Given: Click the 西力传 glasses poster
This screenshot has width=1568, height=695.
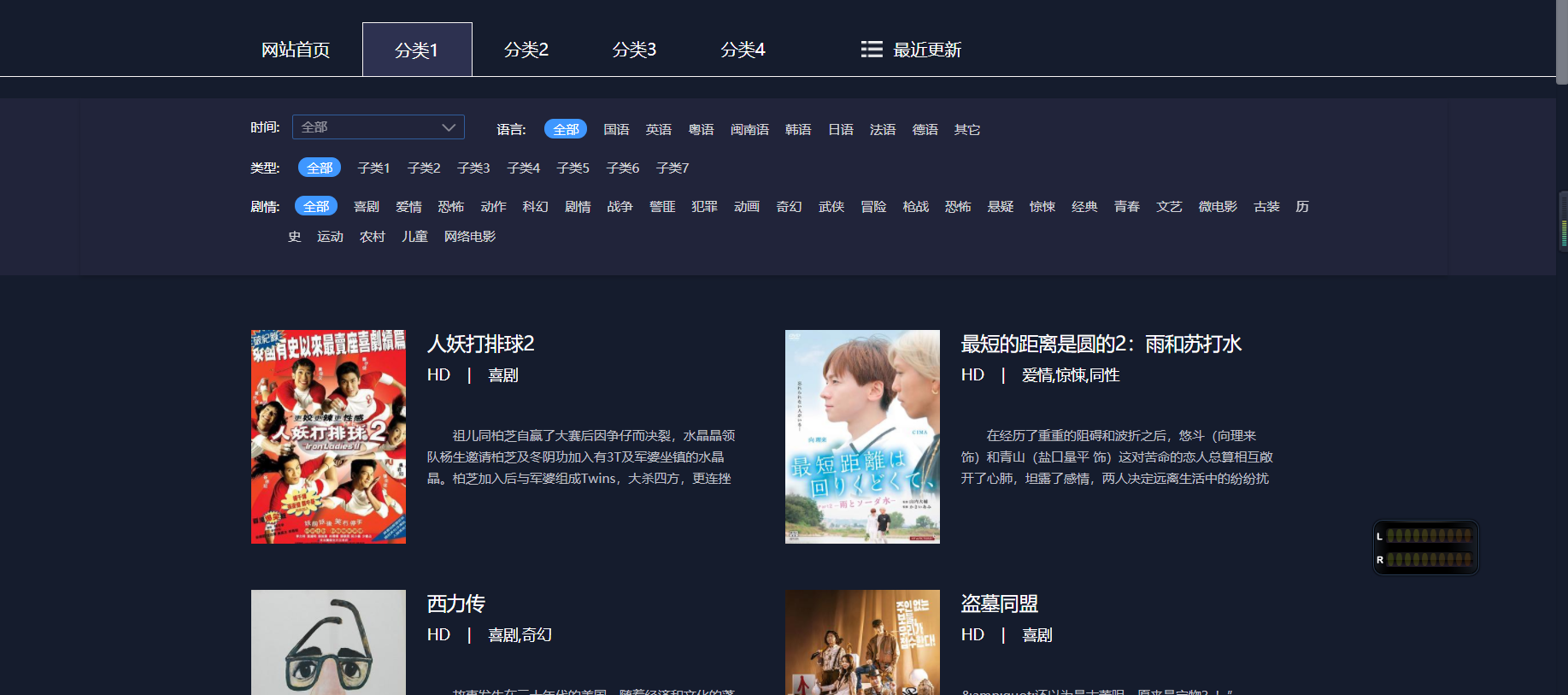Looking at the screenshot, I should [328, 642].
